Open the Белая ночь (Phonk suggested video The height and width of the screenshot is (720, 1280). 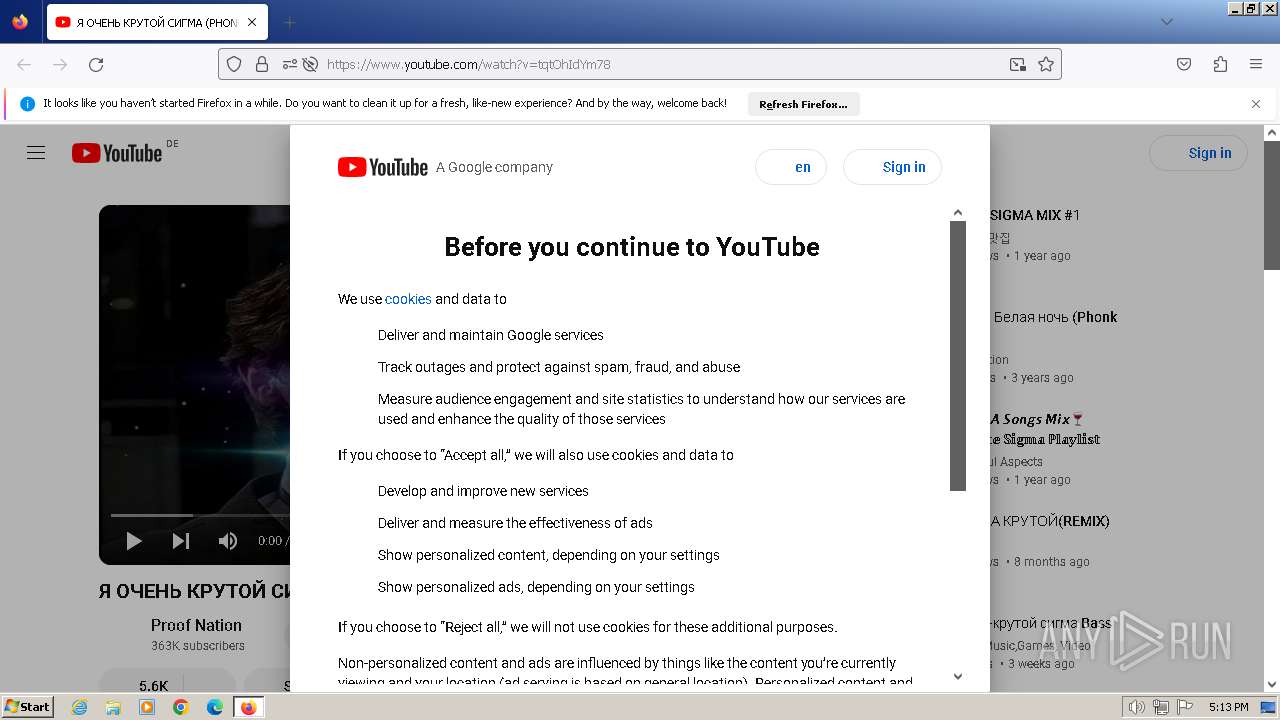pyautogui.click(x=1054, y=317)
